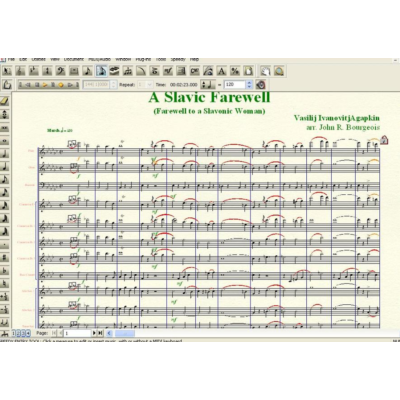Select the Eraser in the left palette
Viewport: 400px width, 400px height.
click(5, 101)
